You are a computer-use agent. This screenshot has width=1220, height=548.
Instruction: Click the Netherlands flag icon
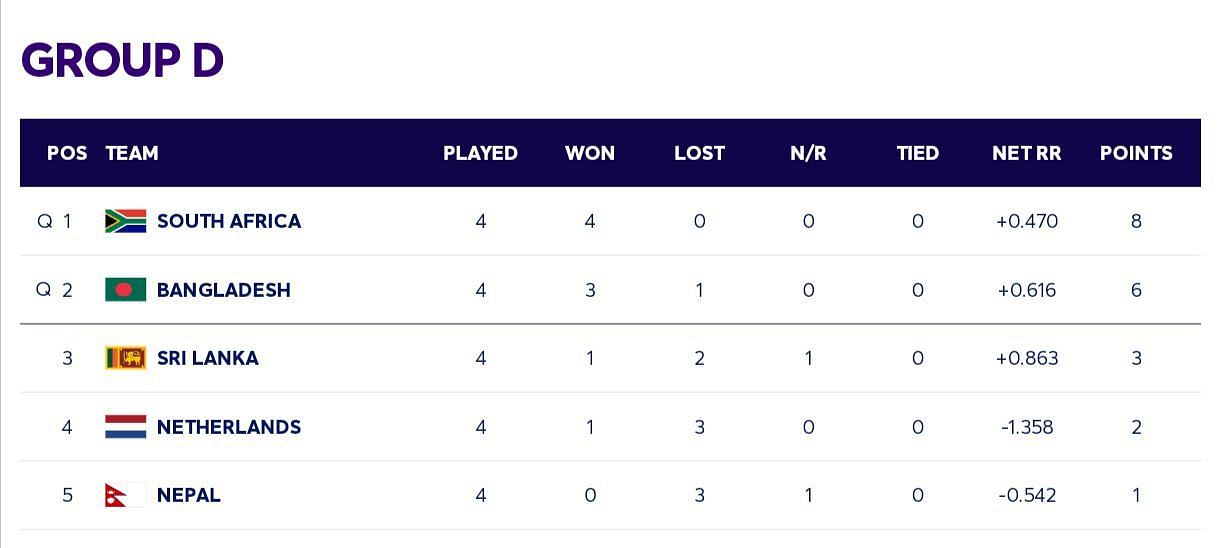(126, 427)
